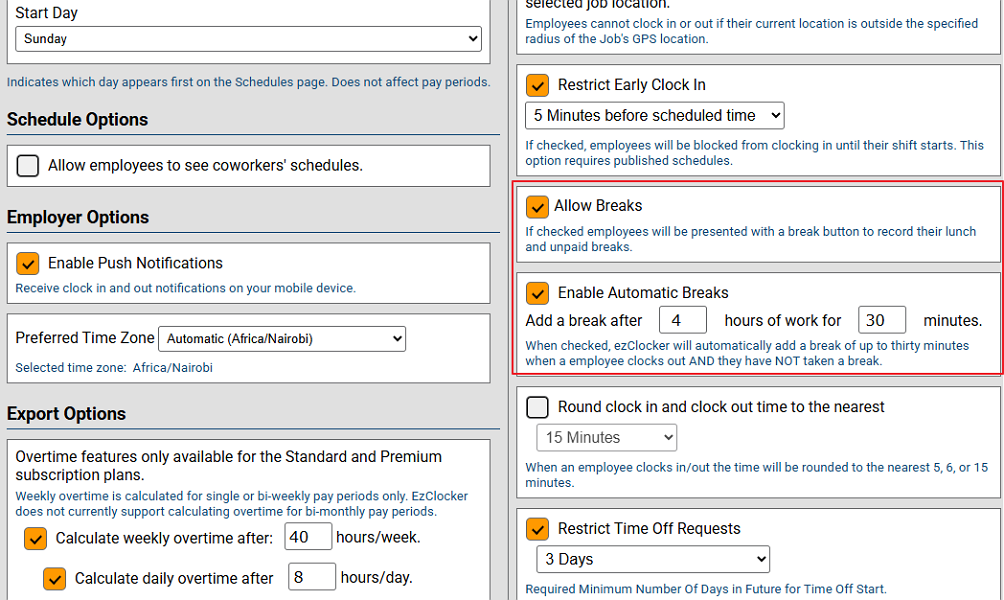Click Receive clock in and out notifications text

coord(185,289)
